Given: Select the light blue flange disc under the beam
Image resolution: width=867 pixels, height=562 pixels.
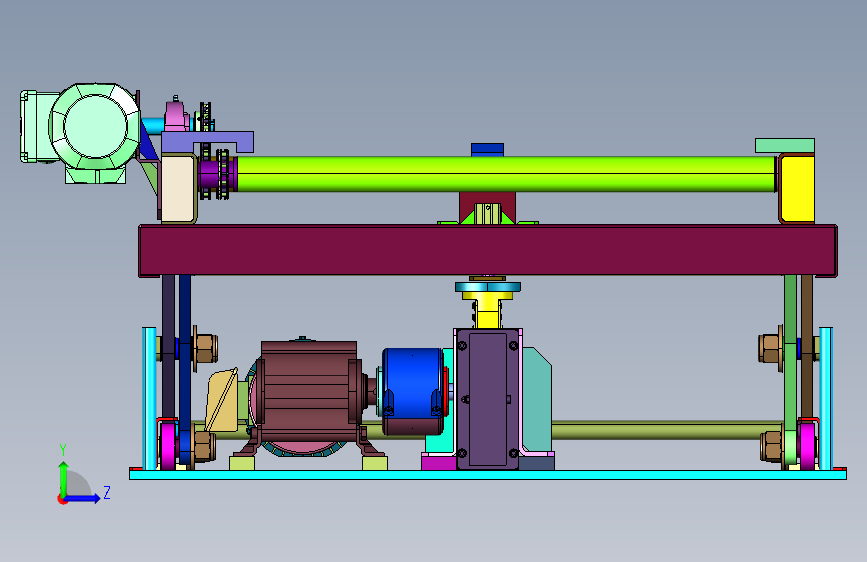Looking at the screenshot, I should click(x=488, y=287).
